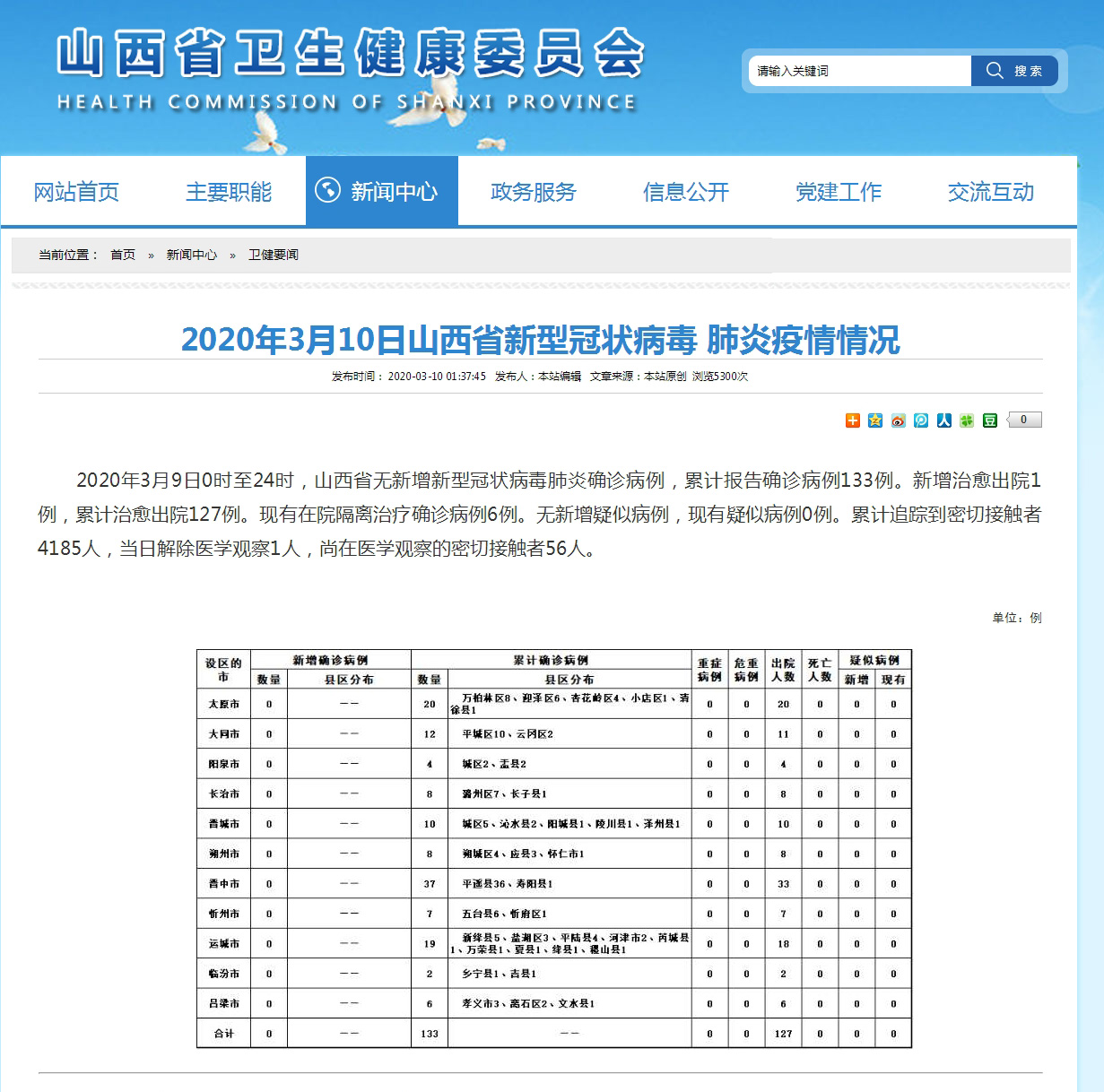The height and width of the screenshot is (1092, 1104).
Task: Click the 忻州市 row header cell
Action: pos(224,914)
